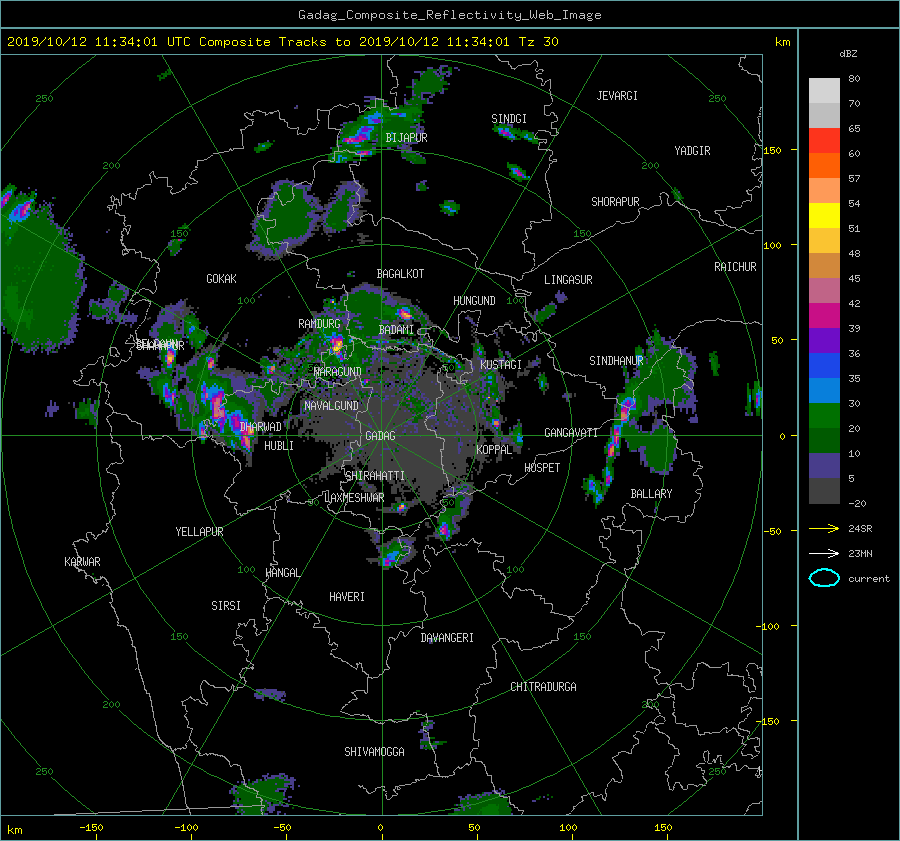Click the SHIRAHATTI city label
Screen dimensions: 900x841
point(375,476)
